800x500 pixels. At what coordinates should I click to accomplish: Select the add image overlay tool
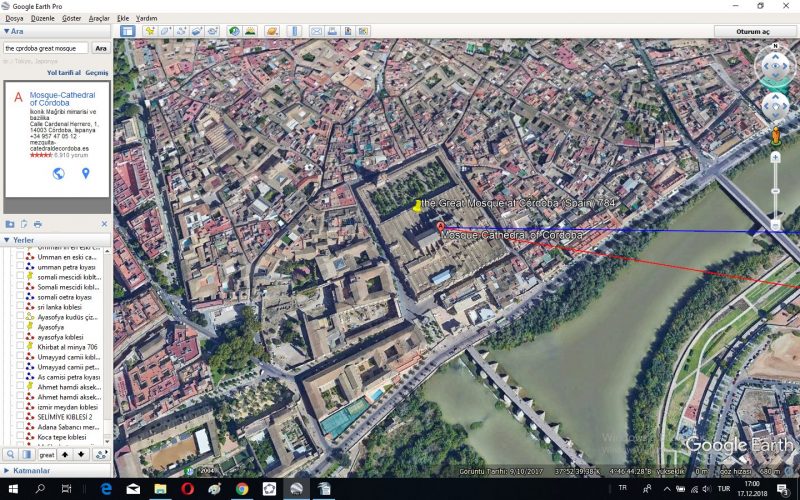click(x=197, y=31)
